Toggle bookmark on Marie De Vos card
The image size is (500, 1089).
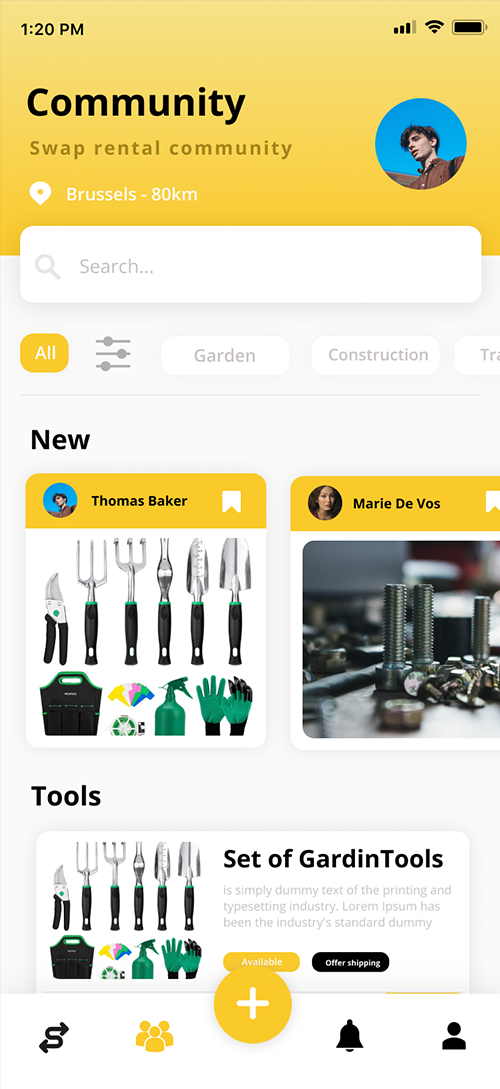click(x=493, y=502)
